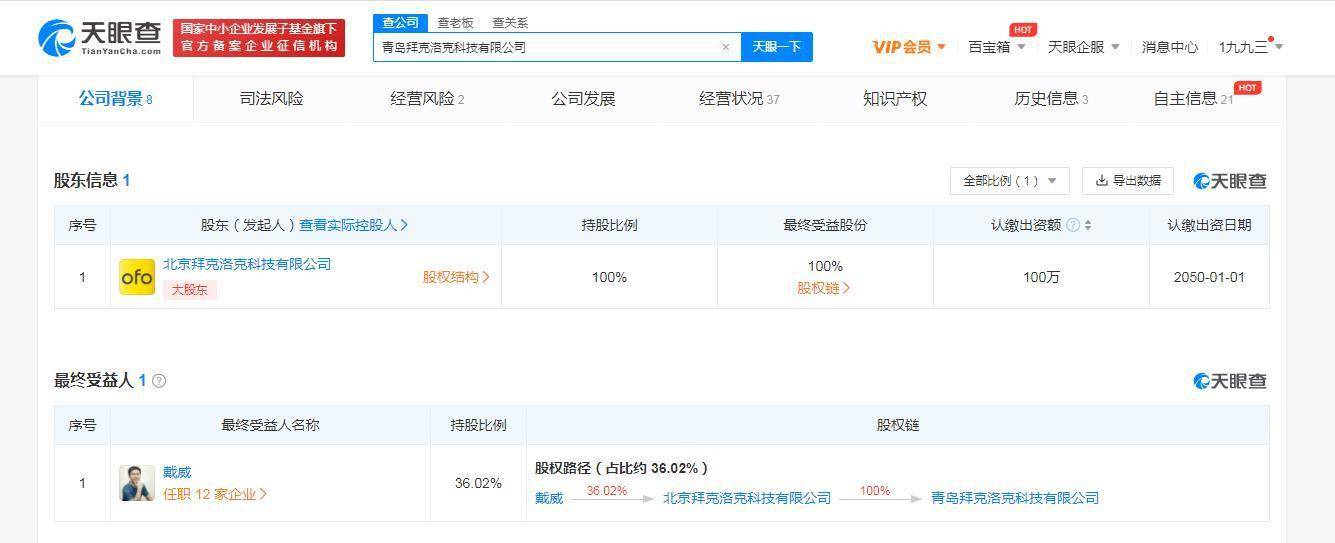The width and height of the screenshot is (1335, 543).
Task: Click the 100% 持股比例 cell
Action: pyautogui.click(x=609, y=277)
